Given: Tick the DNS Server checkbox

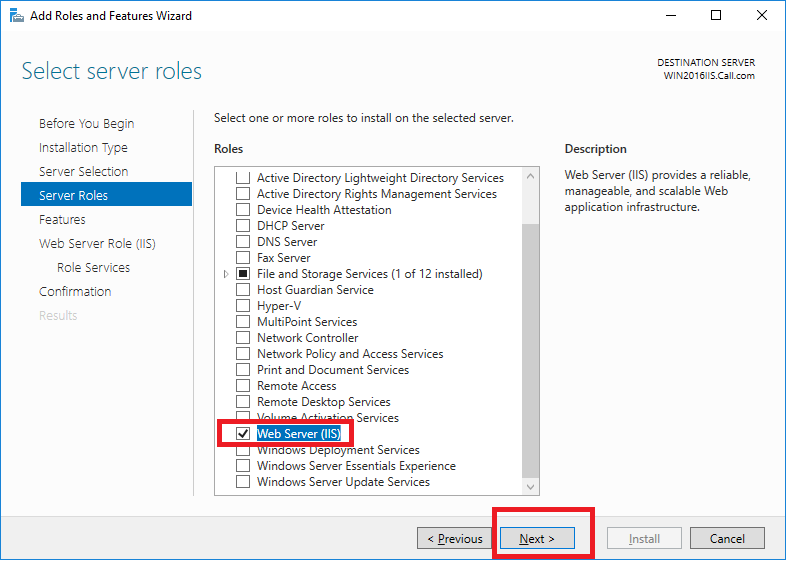Looking at the screenshot, I should point(243,242).
